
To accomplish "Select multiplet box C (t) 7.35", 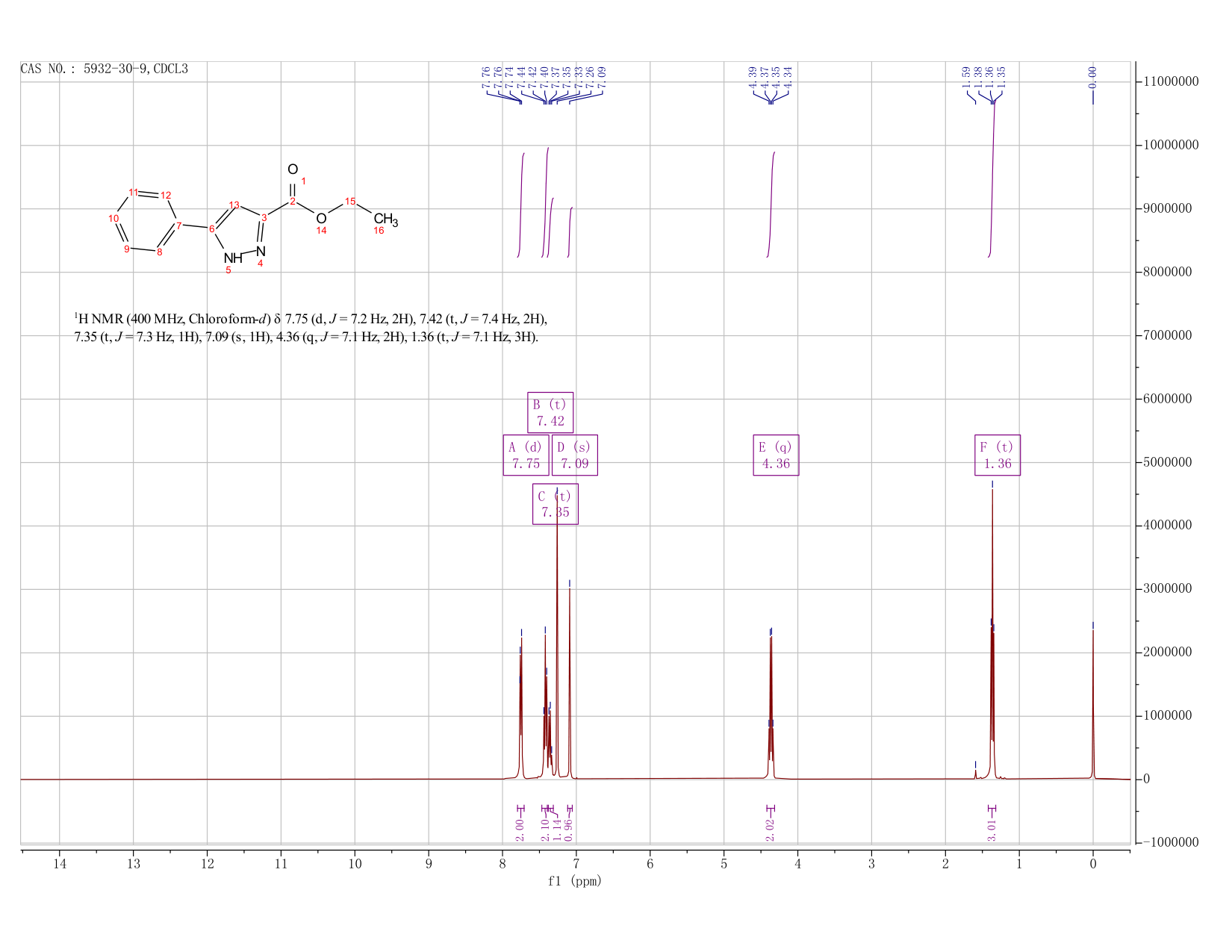I will 556,504.
